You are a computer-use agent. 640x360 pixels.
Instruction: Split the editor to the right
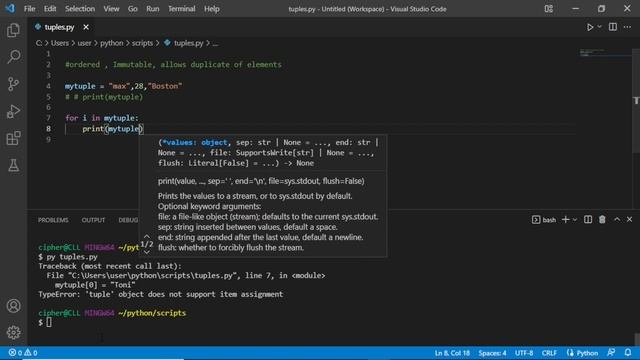(613, 27)
